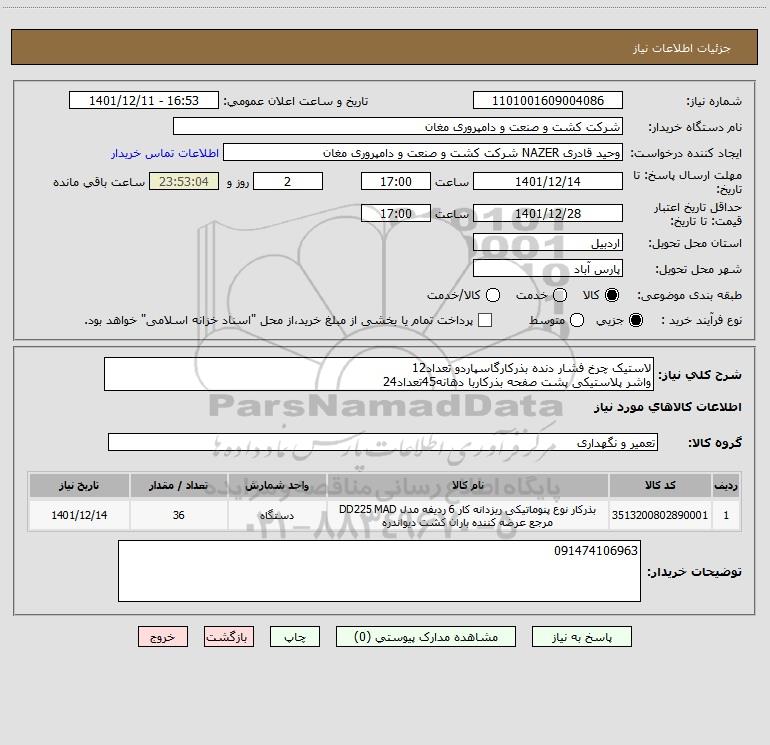Click the نام کالا column header

click(468, 486)
